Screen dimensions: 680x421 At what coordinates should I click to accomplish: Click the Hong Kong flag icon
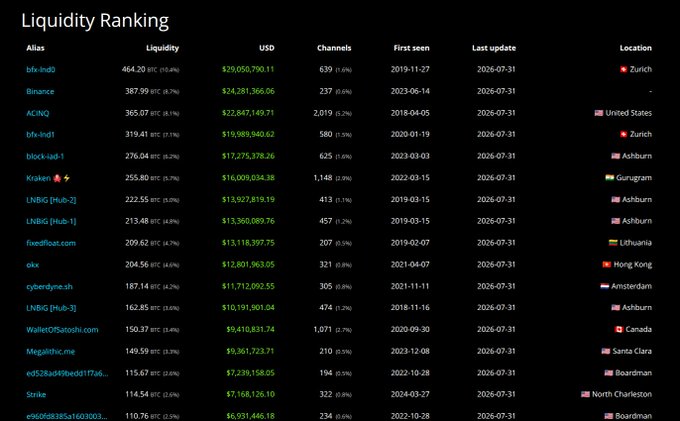pos(607,264)
